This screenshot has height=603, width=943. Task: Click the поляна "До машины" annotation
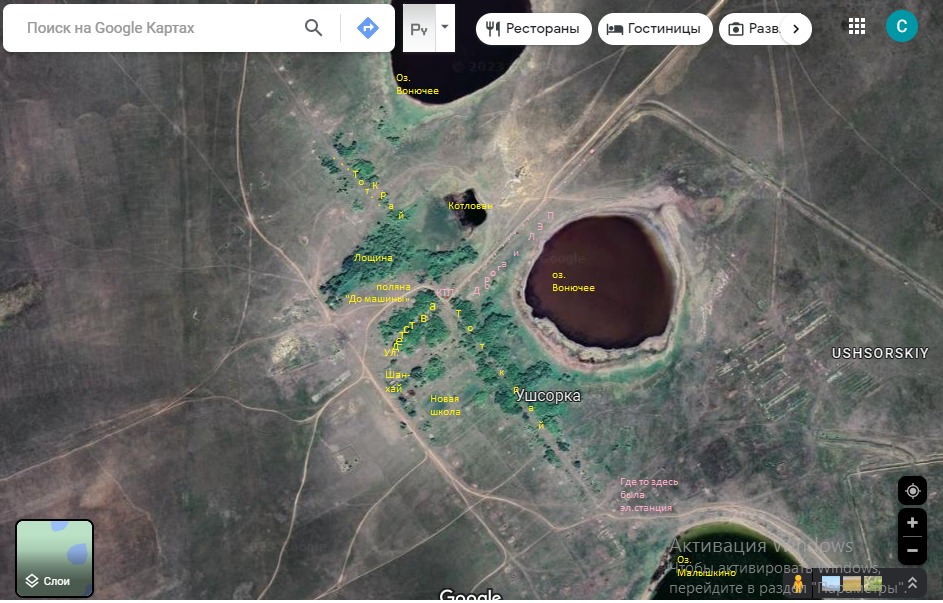(378, 293)
